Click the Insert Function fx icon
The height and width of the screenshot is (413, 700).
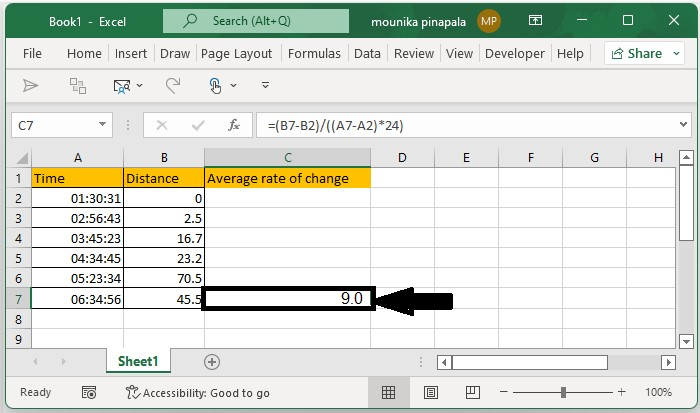[234, 126]
